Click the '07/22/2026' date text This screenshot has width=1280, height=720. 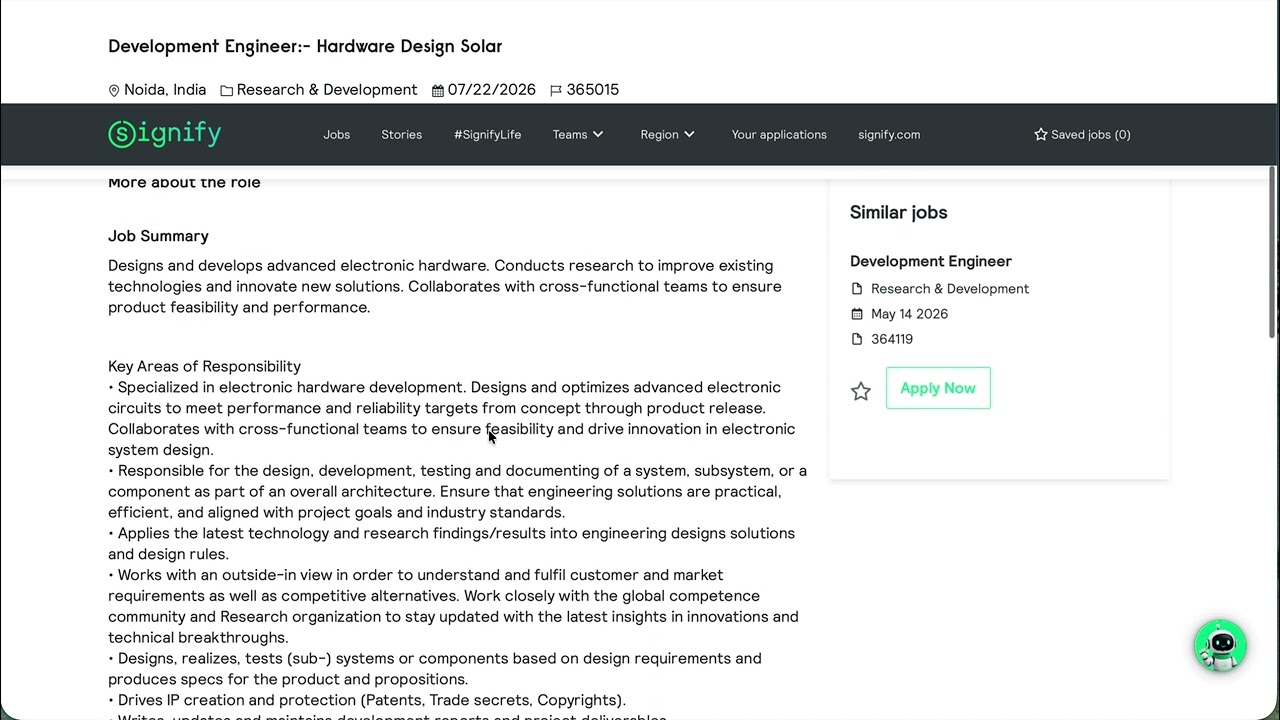pos(492,90)
